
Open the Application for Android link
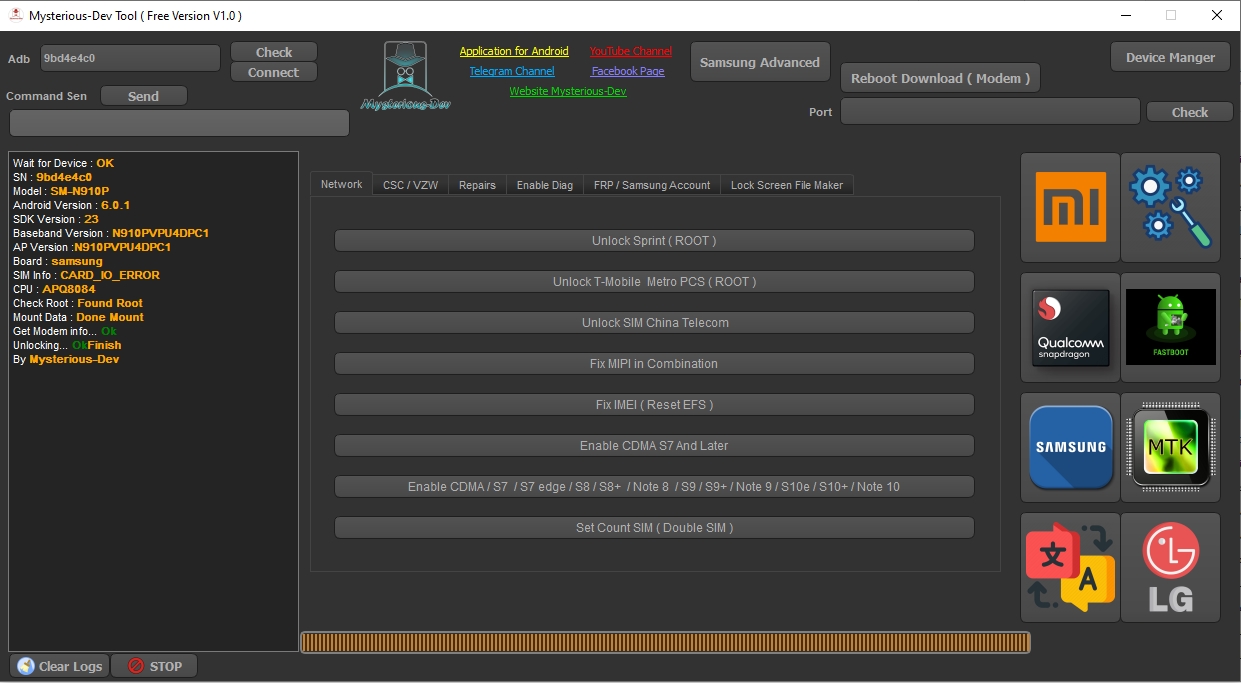click(514, 51)
